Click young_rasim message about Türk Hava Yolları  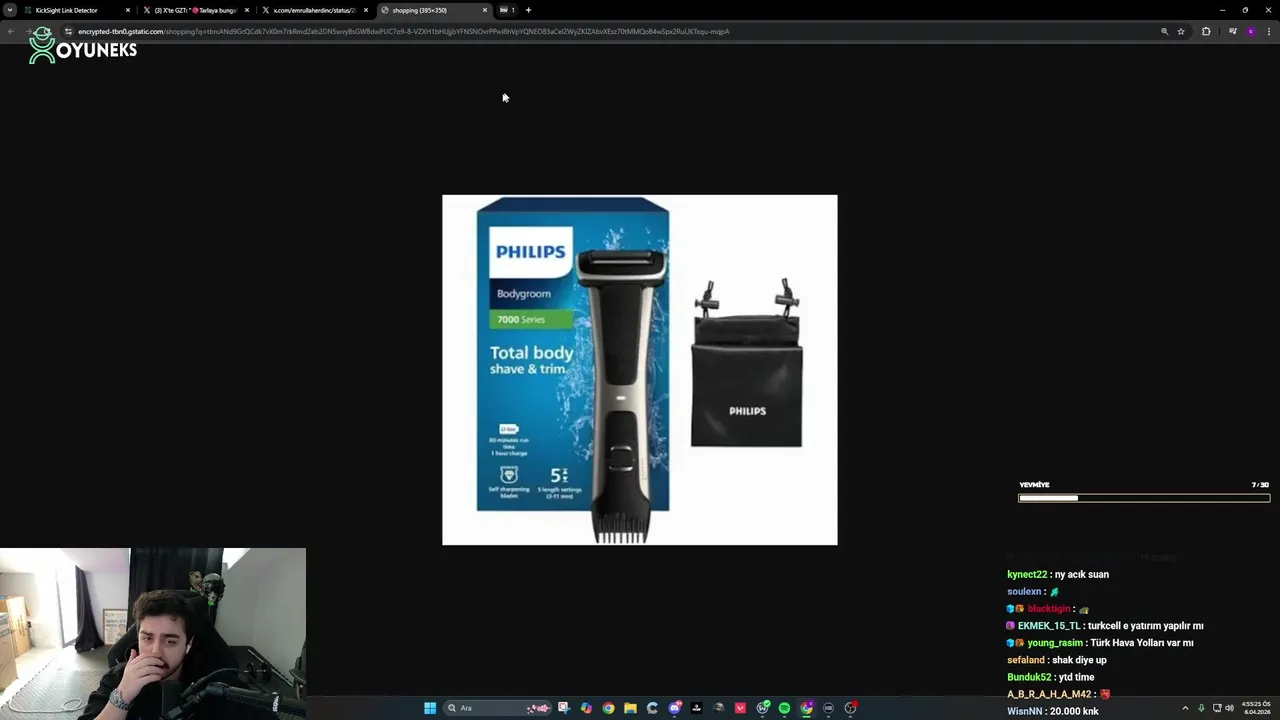coord(1100,642)
